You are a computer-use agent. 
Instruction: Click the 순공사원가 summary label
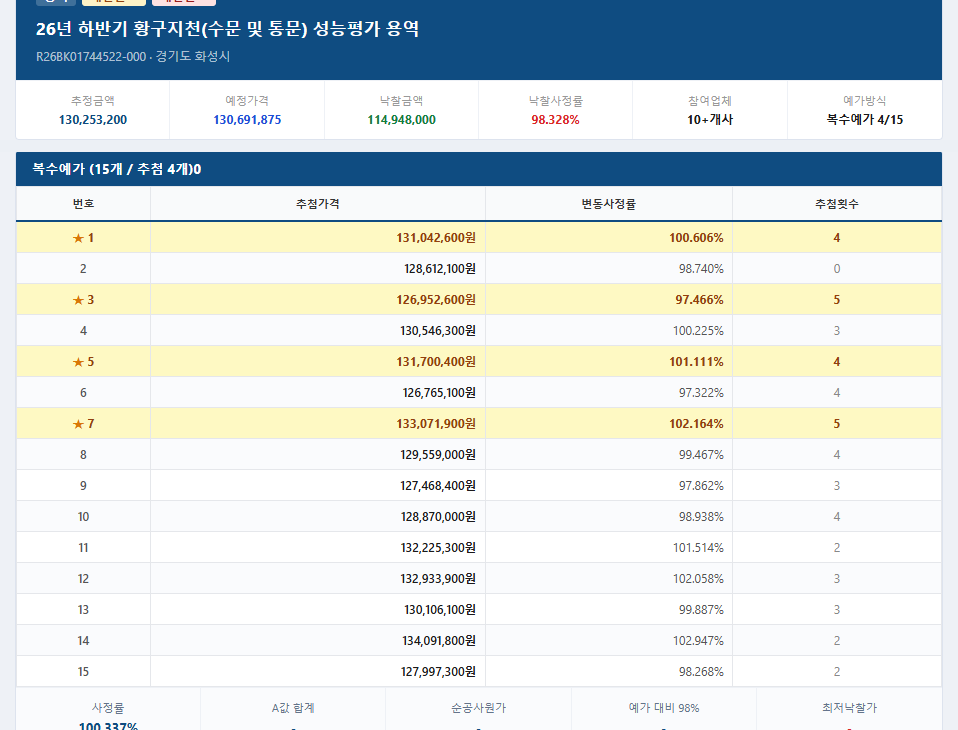point(478,708)
